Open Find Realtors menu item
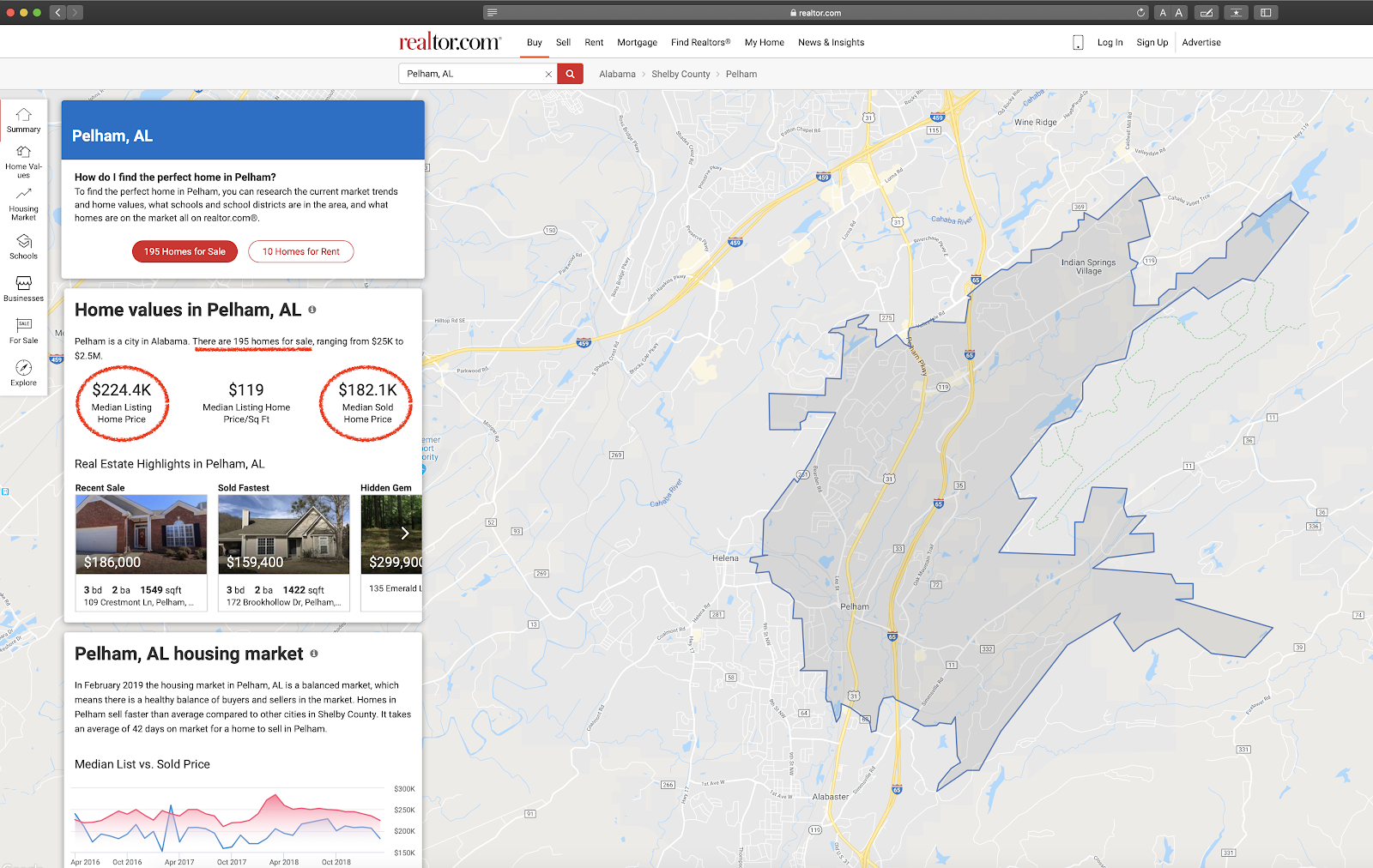 pyautogui.click(x=701, y=43)
